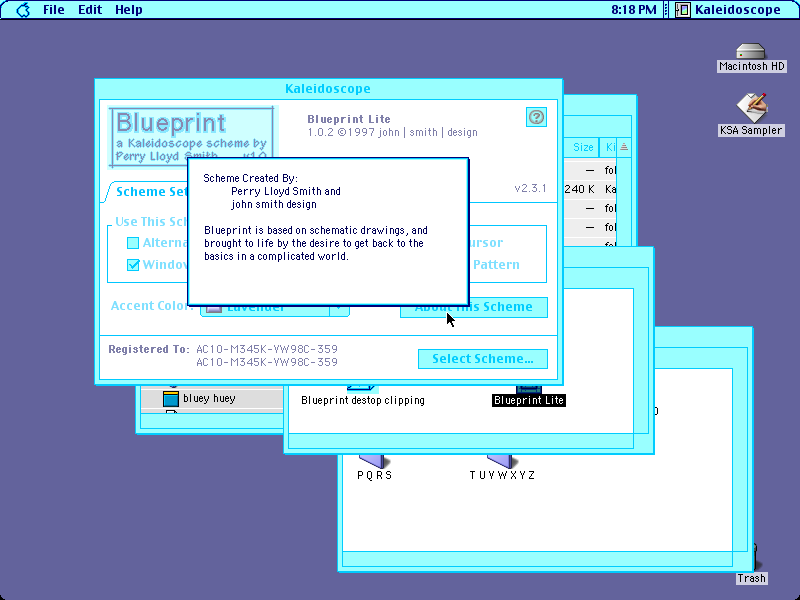The width and height of the screenshot is (800, 600).
Task: Open the Accent Color Lavender dropdown
Action: click(275, 310)
